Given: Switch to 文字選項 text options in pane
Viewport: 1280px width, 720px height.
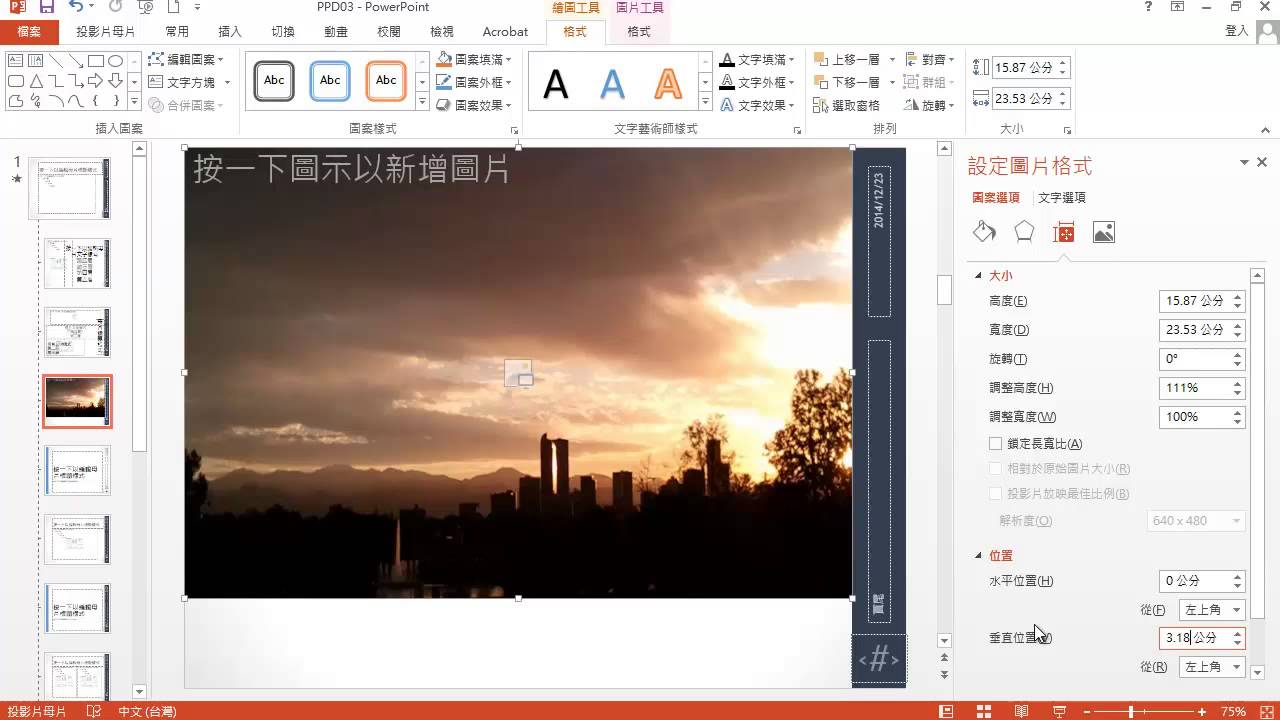Looking at the screenshot, I should [x=1062, y=197].
